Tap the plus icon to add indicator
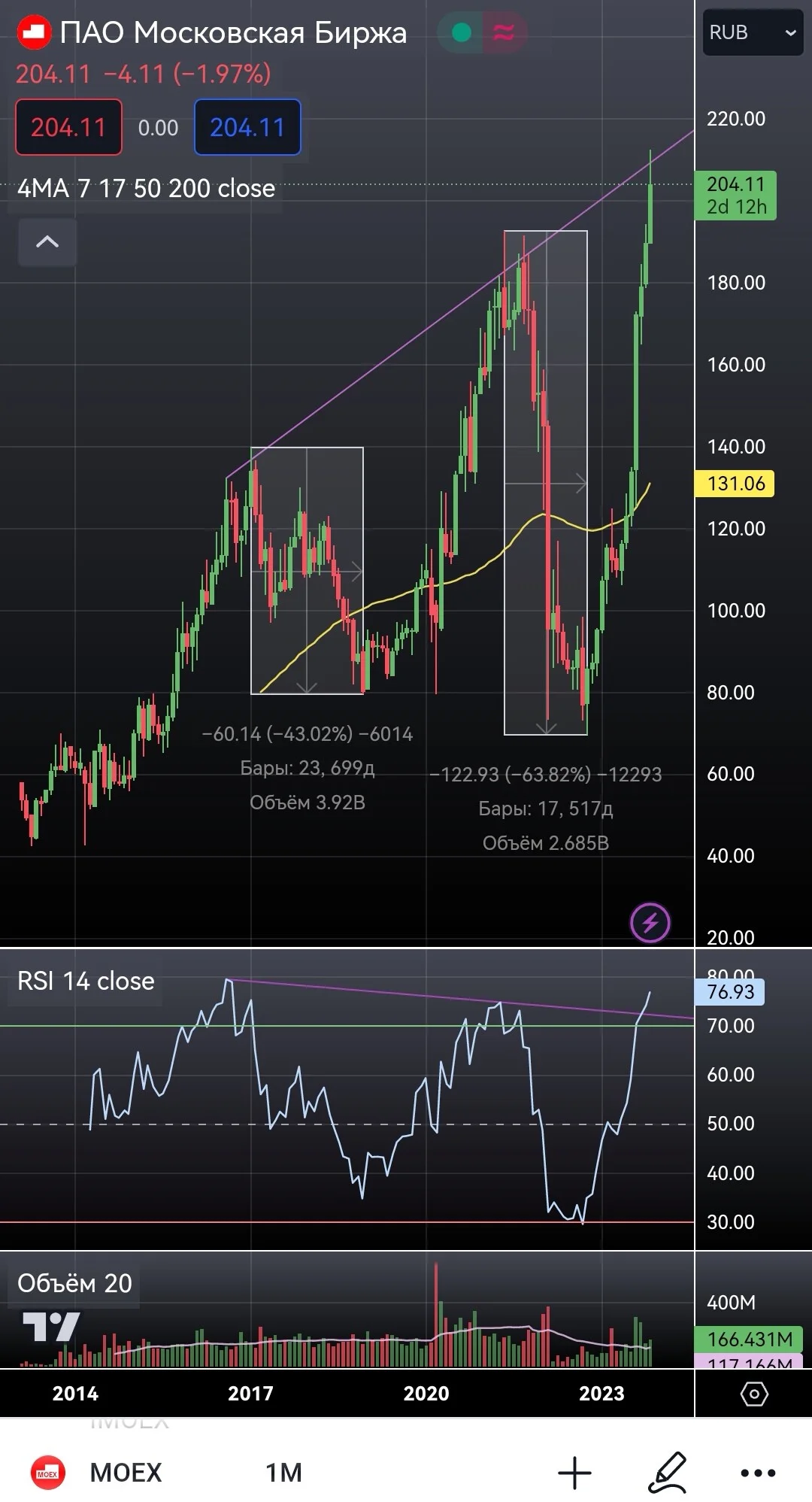The width and height of the screenshot is (812, 1502). pos(574,1472)
